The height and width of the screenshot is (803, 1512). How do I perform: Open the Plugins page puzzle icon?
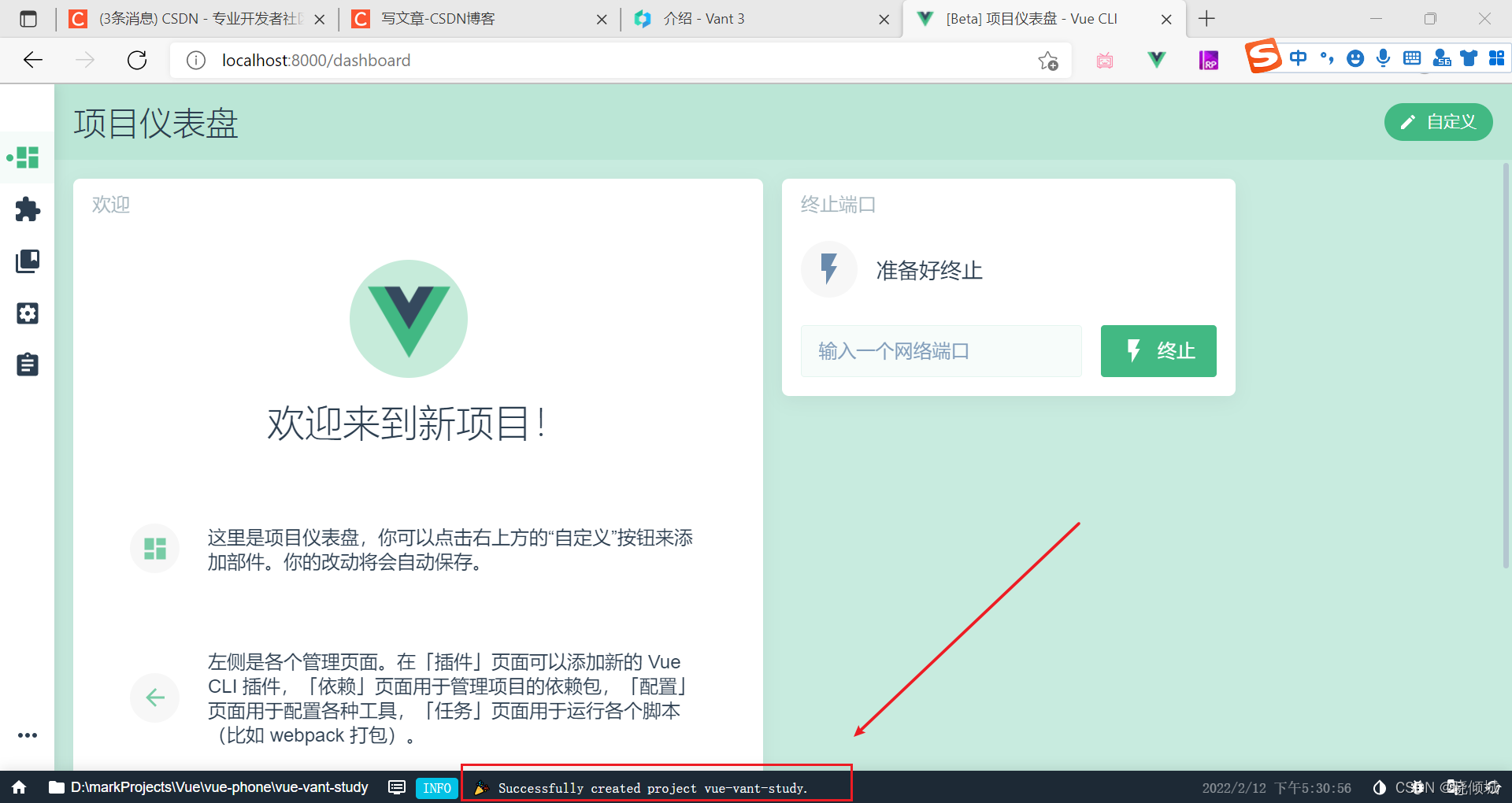pyautogui.click(x=28, y=209)
